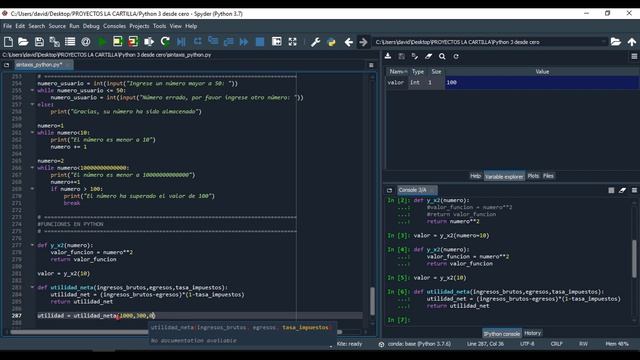This screenshot has width=640, height=360.
Task: Expand the working directory path dropdown
Action: [604, 42]
